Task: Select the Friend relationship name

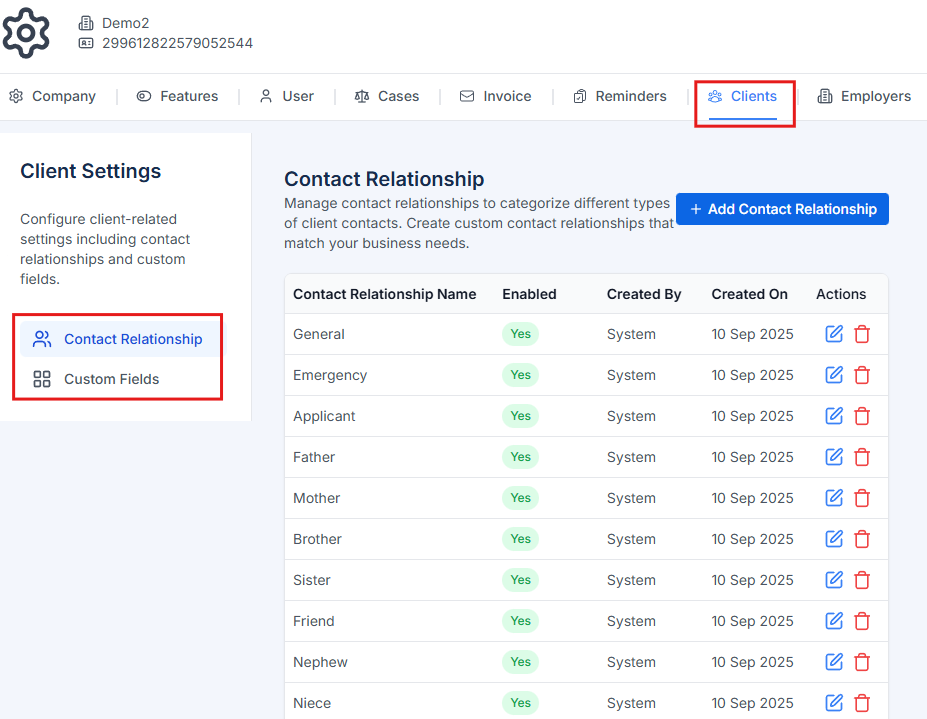Action: click(314, 621)
